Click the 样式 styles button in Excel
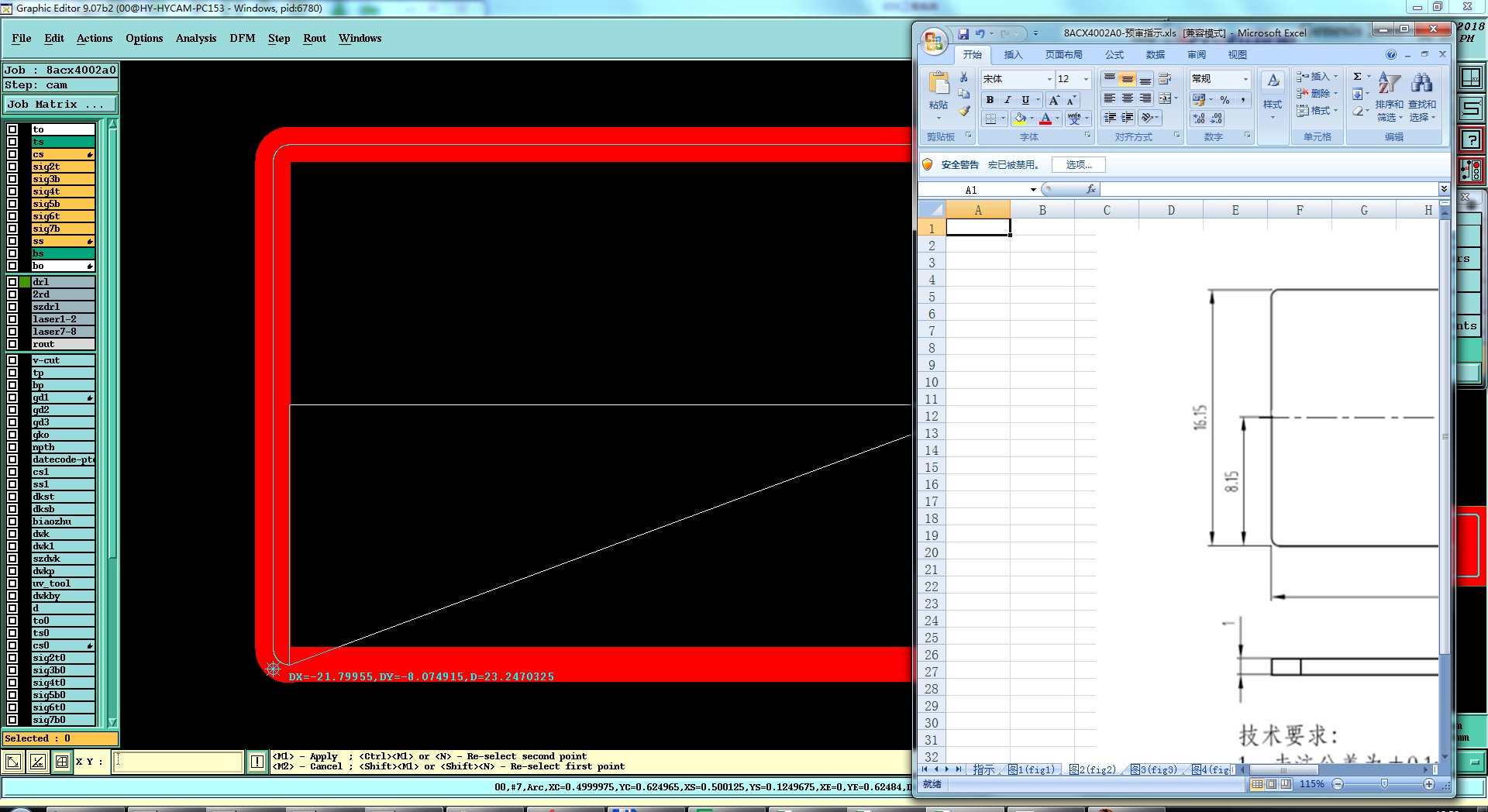The height and width of the screenshot is (812, 1488). point(1273,96)
